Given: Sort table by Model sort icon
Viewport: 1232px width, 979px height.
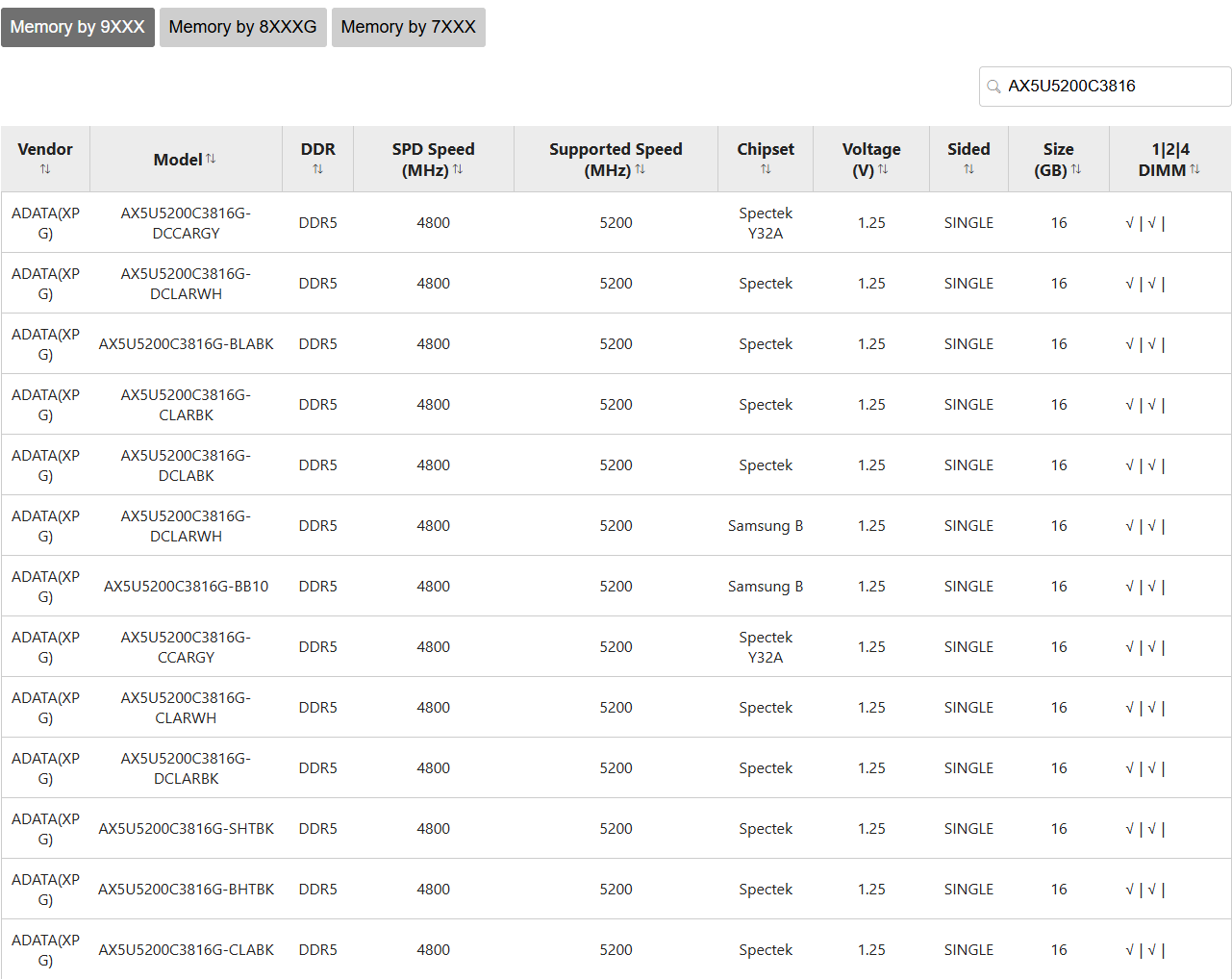Looking at the screenshot, I should point(211,159).
